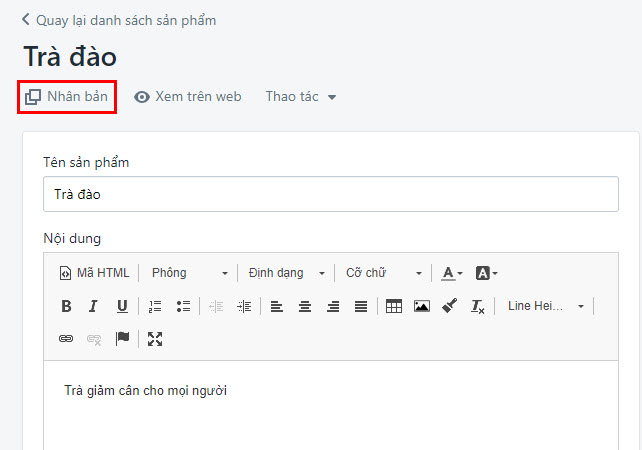Image resolution: width=642 pixels, height=450 pixels.
Task: Align text right
Action: 333,306
